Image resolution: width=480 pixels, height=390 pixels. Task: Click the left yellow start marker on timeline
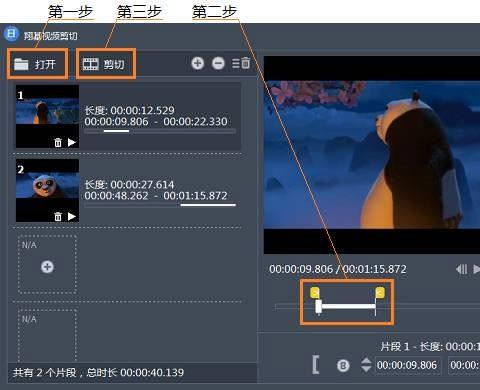tap(315, 293)
